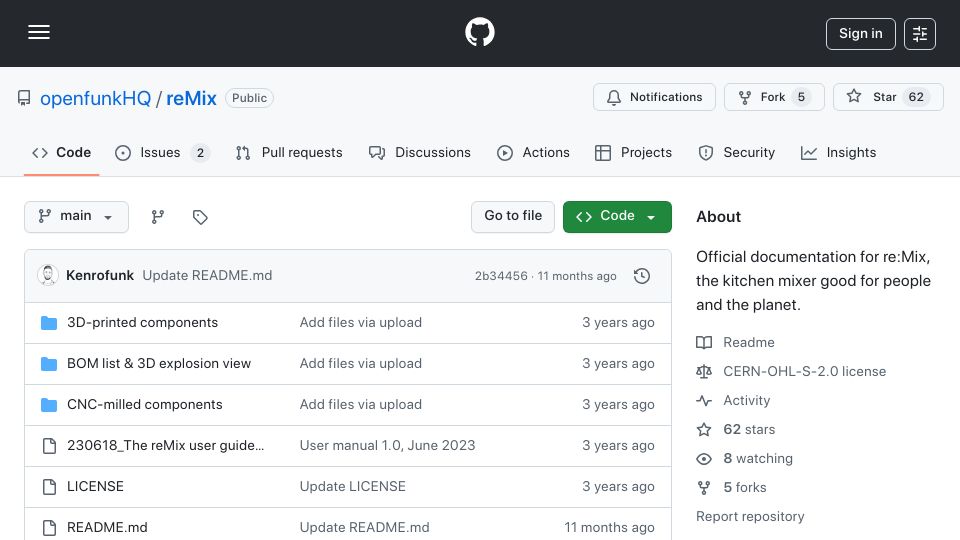View branches via the branch icon
960x540 pixels.
click(158, 217)
